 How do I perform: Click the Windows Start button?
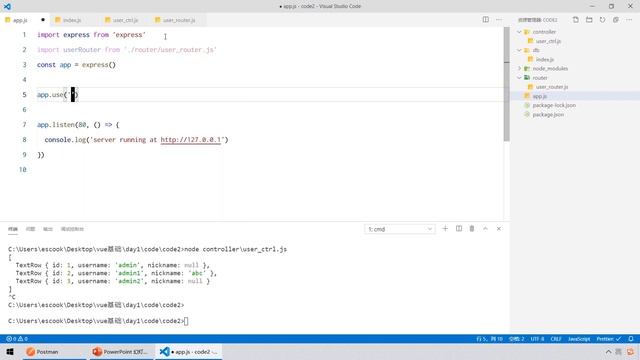point(10,351)
